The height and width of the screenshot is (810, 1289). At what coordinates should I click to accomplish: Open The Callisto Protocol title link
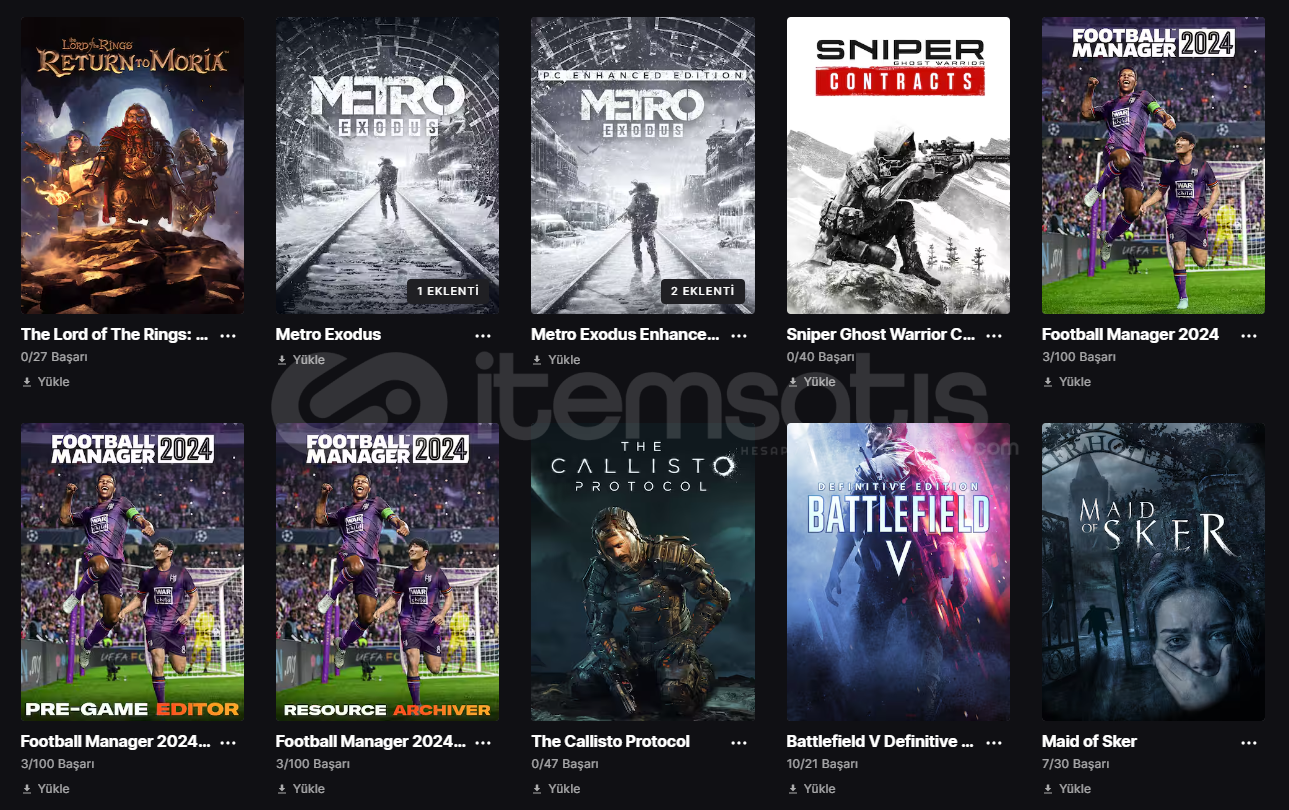(x=611, y=742)
